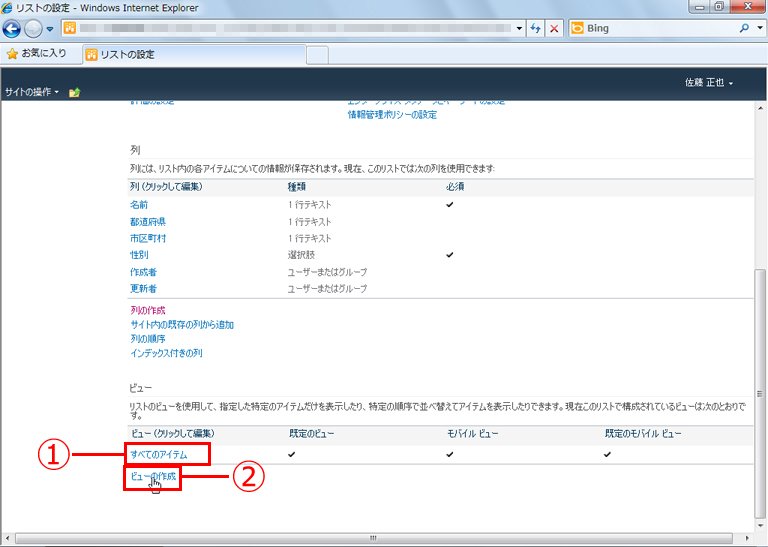Open the 佐藤 正也 user menu

[x=709, y=83]
